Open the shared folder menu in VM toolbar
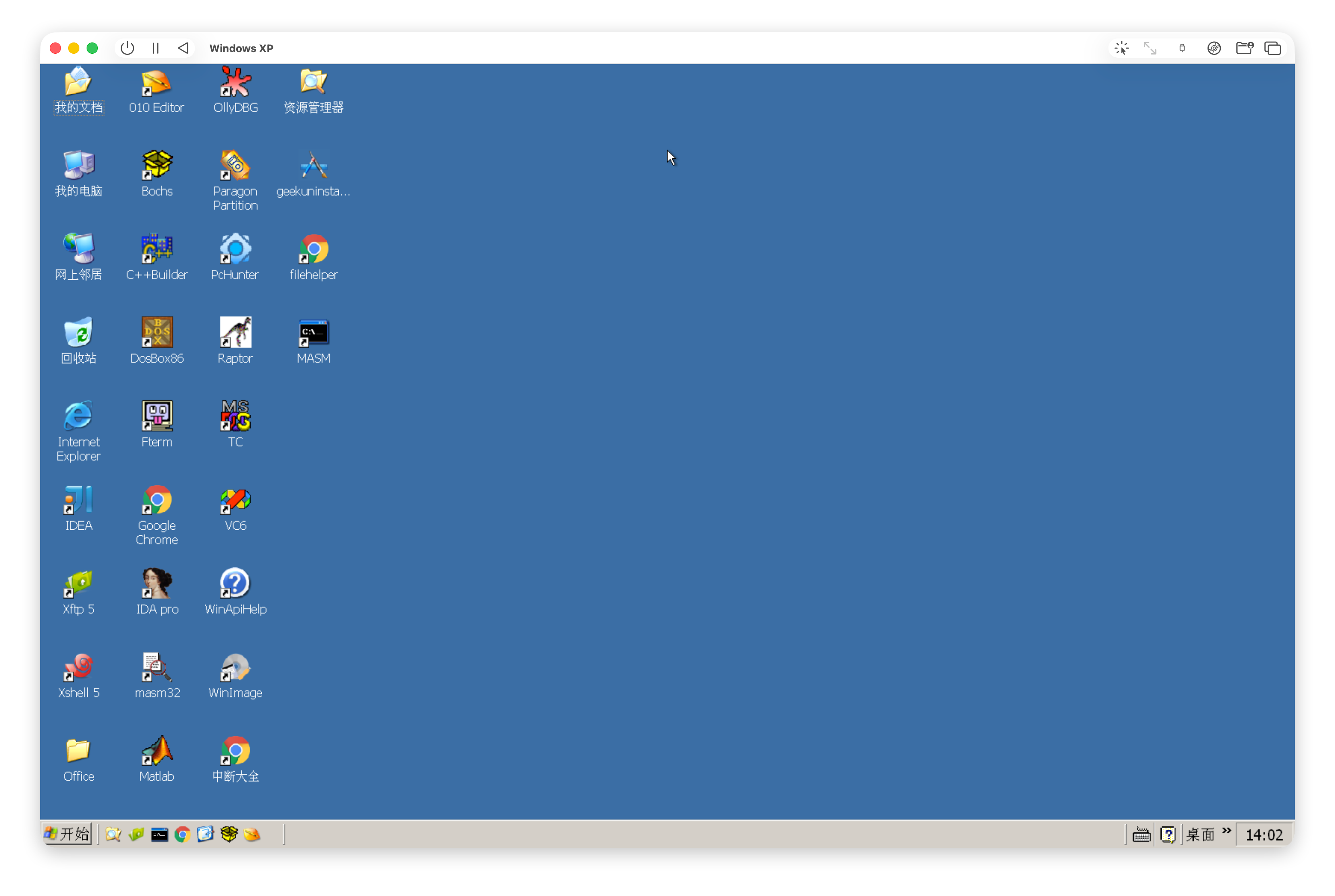This screenshot has width=1335, height=896. 1245,48
